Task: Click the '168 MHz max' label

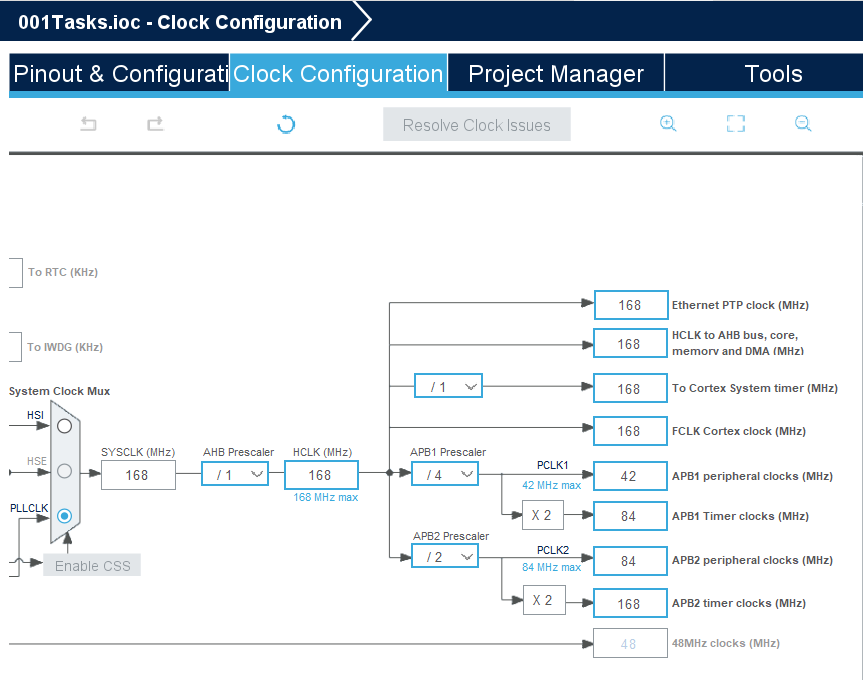Action: tap(325, 497)
